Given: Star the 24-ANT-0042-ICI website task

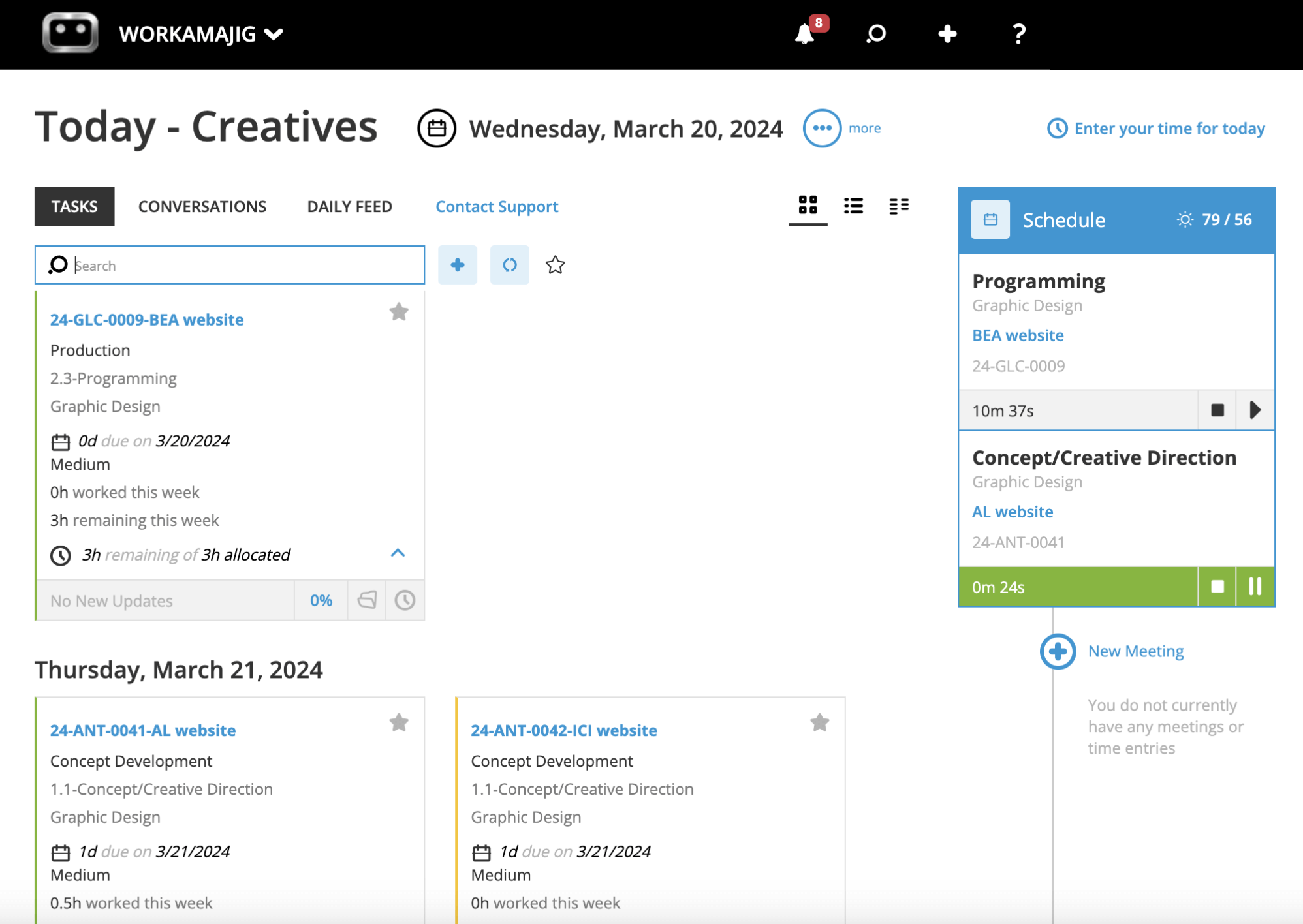Looking at the screenshot, I should click(x=820, y=722).
